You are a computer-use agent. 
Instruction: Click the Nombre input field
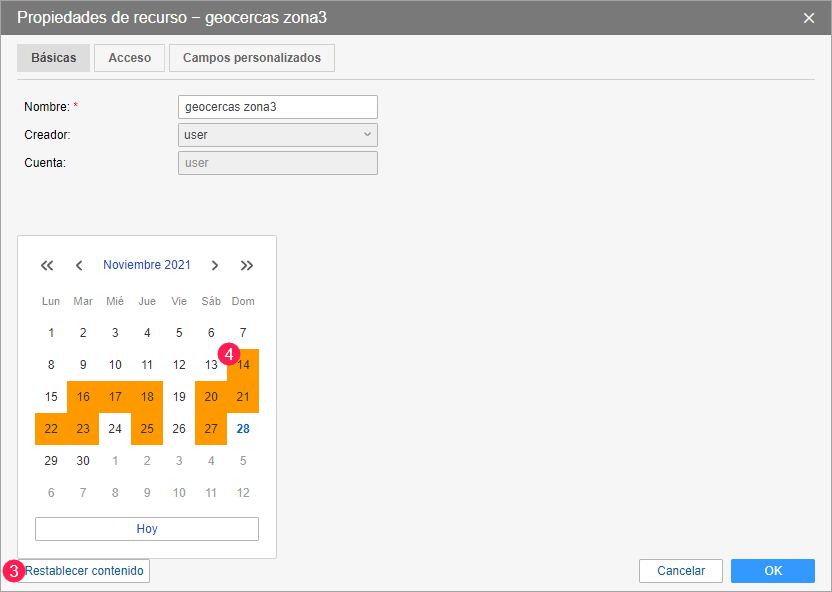(277, 107)
